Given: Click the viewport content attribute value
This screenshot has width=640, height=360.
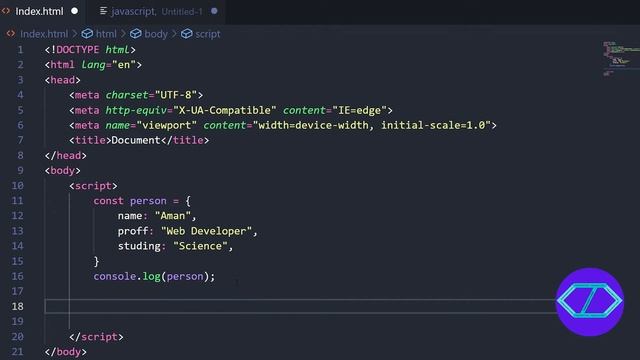Looking at the screenshot, I should click(371, 125).
